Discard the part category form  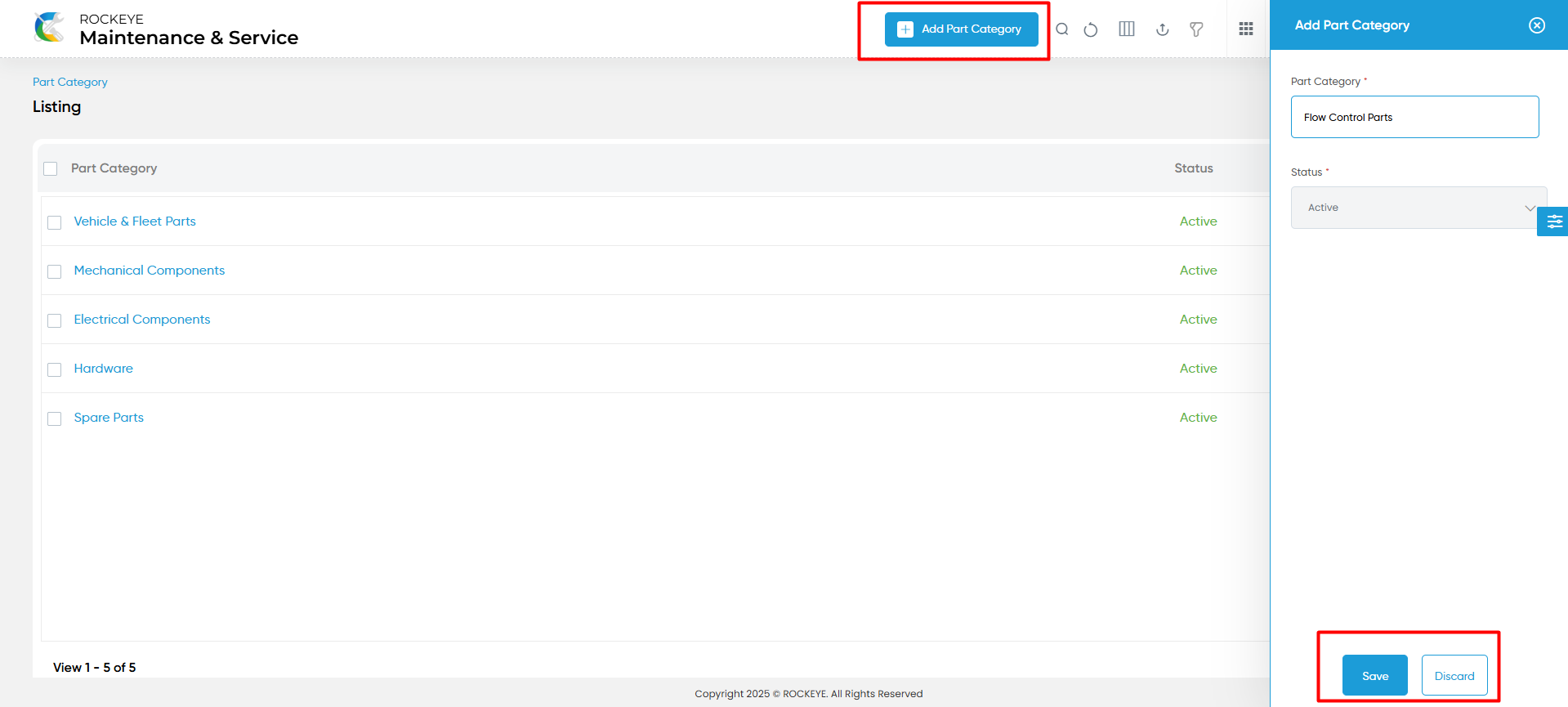[x=1454, y=676]
